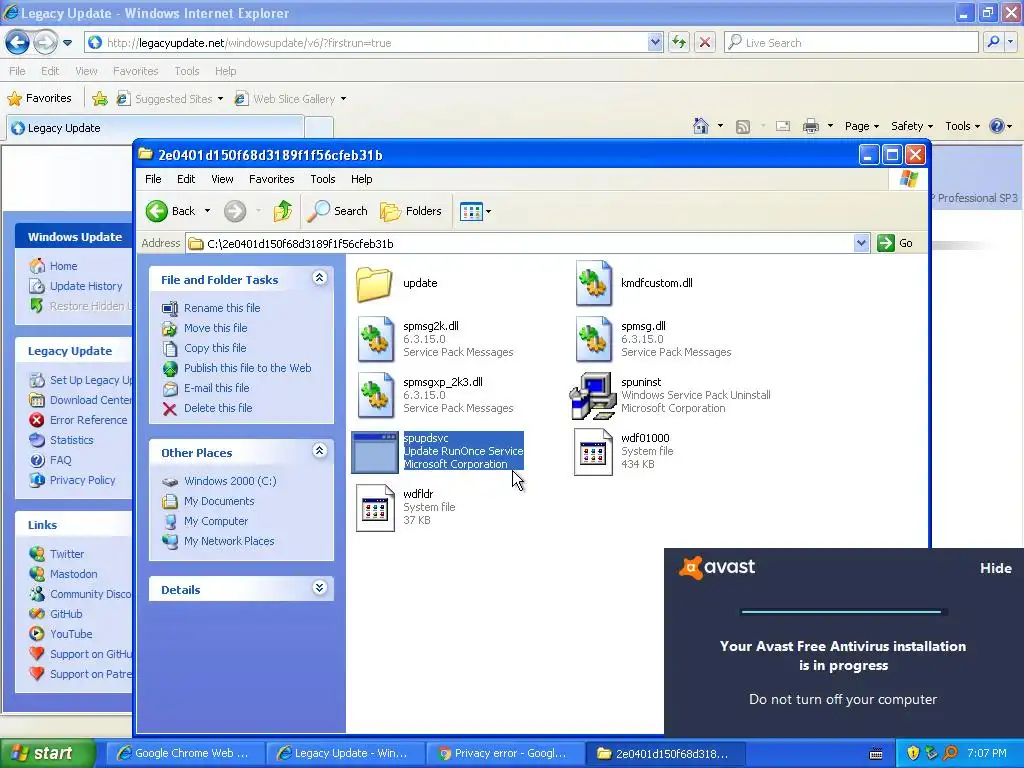
Task: Go up one folder level in Explorer
Action: (x=283, y=211)
